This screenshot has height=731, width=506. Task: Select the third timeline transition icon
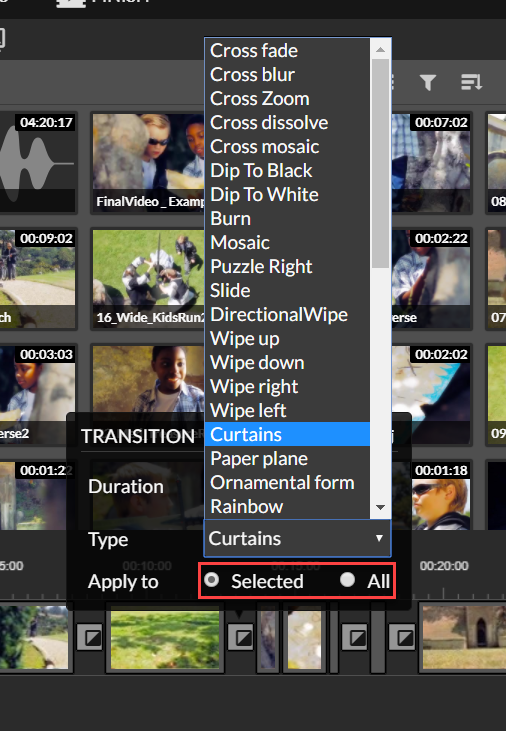point(354,637)
